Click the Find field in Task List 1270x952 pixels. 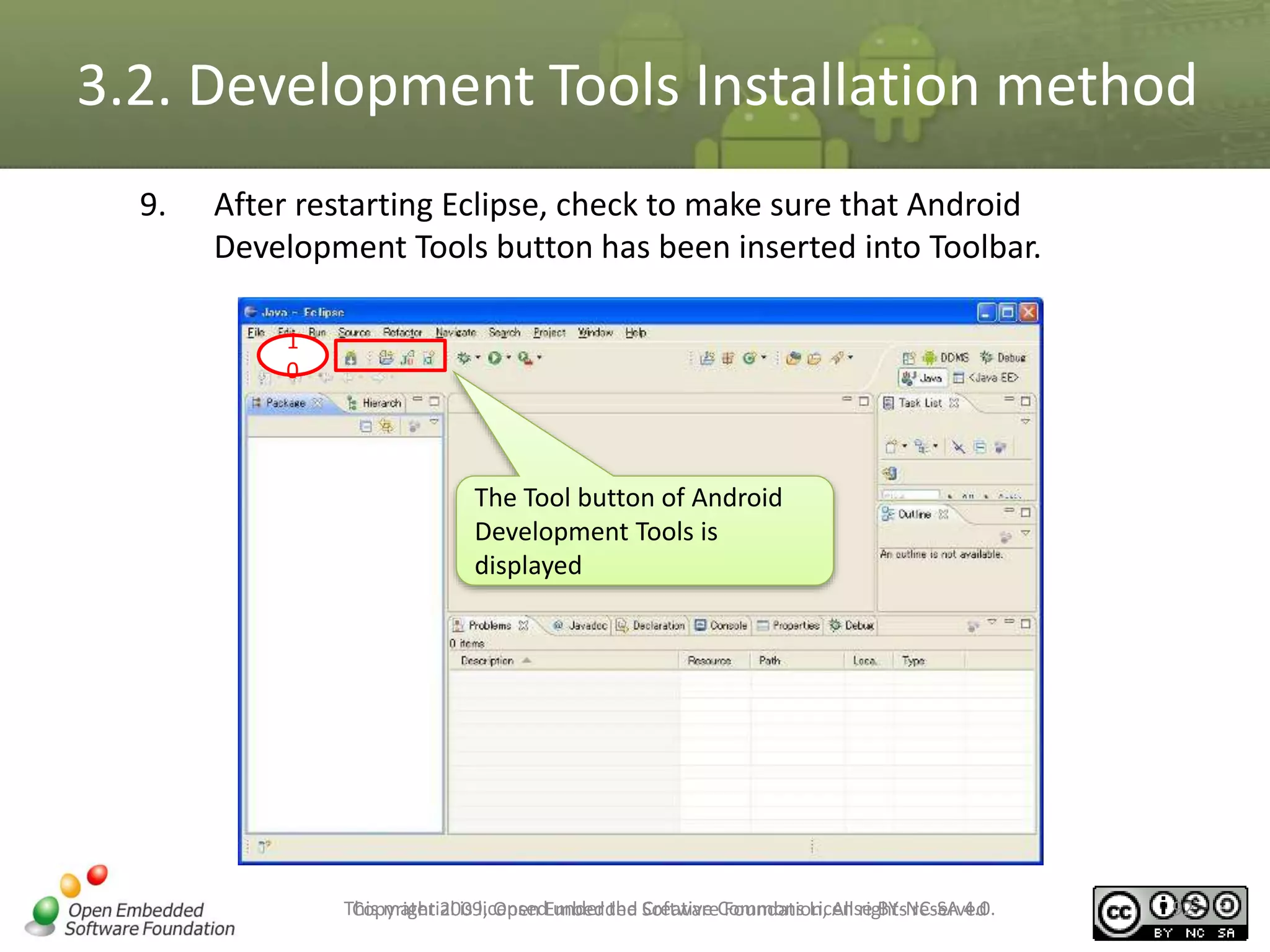[910, 495]
